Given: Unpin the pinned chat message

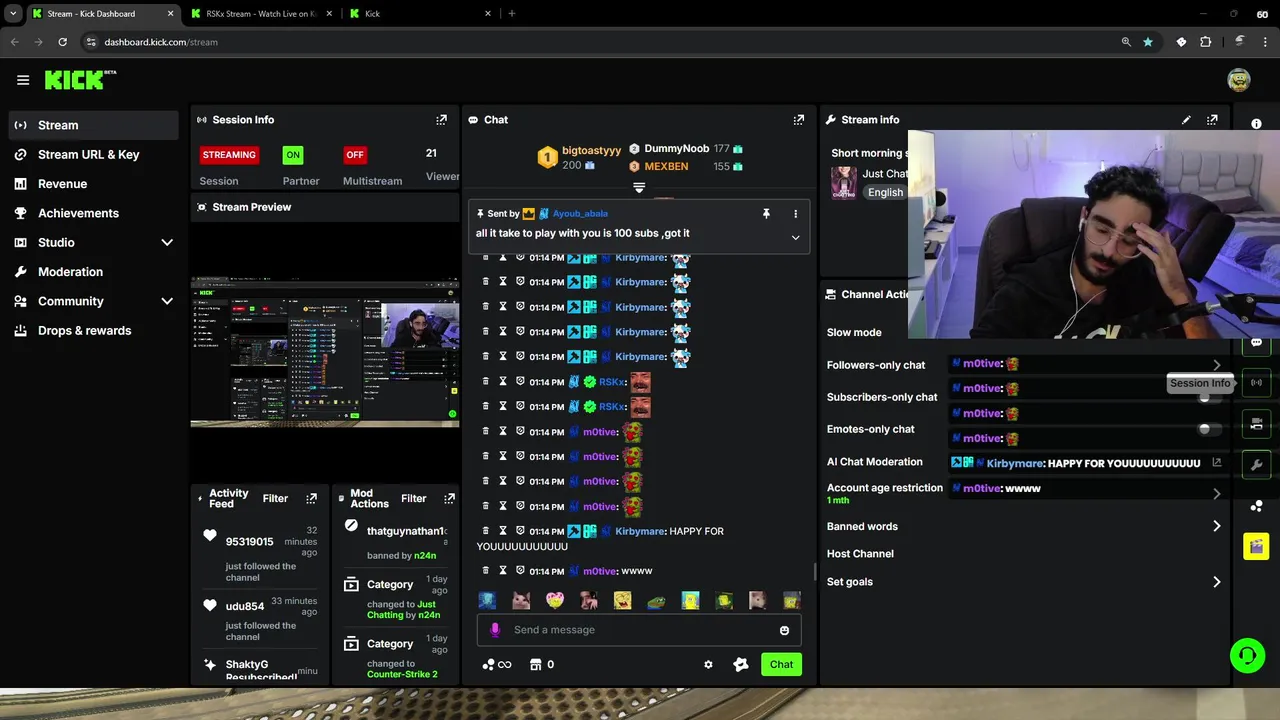Looking at the screenshot, I should pos(766,214).
